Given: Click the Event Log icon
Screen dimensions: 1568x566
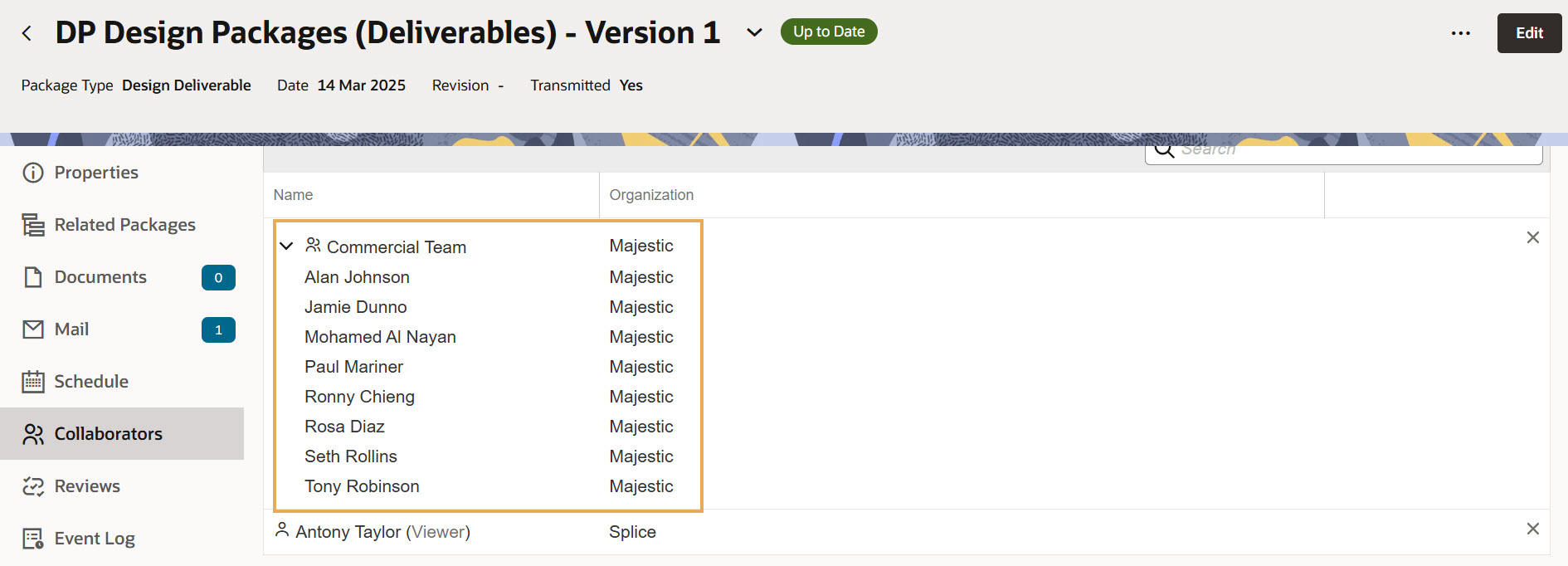Looking at the screenshot, I should 33,539.
